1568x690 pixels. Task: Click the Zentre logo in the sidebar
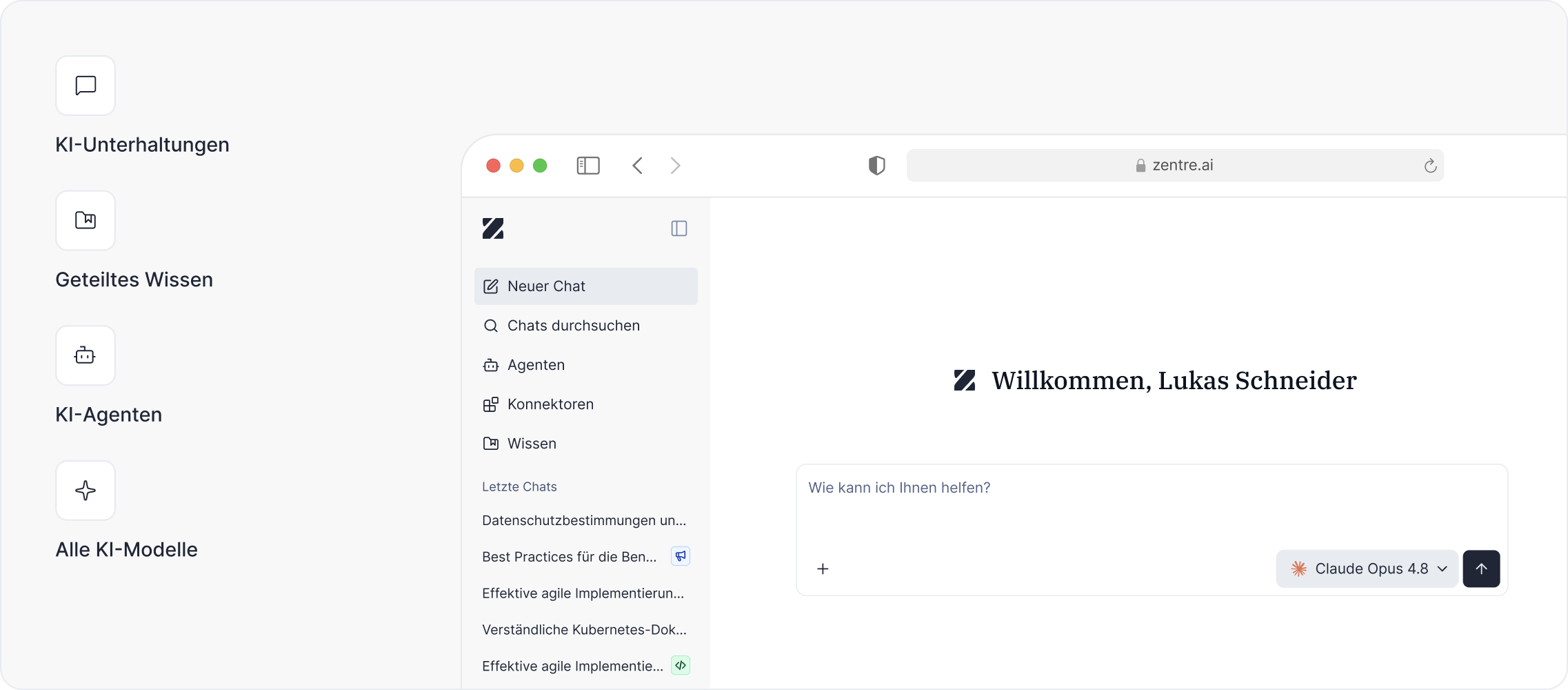tap(493, 228)
